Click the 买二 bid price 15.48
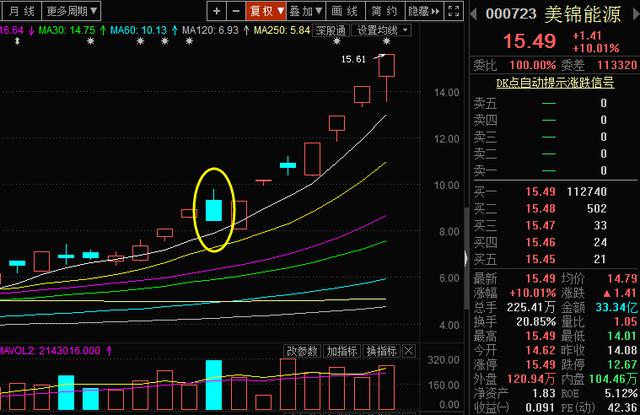 pyautogui.click(x=540, y=209)
